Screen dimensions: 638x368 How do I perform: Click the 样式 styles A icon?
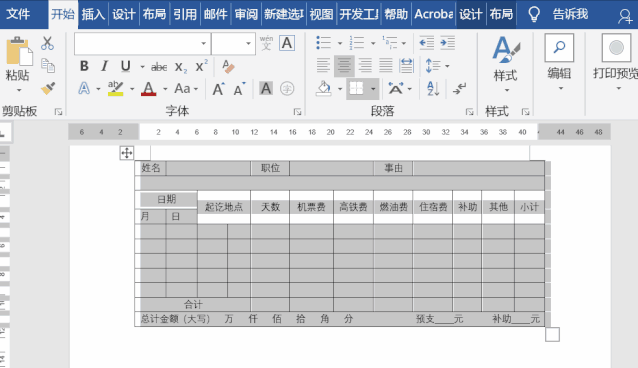(506, 49)
